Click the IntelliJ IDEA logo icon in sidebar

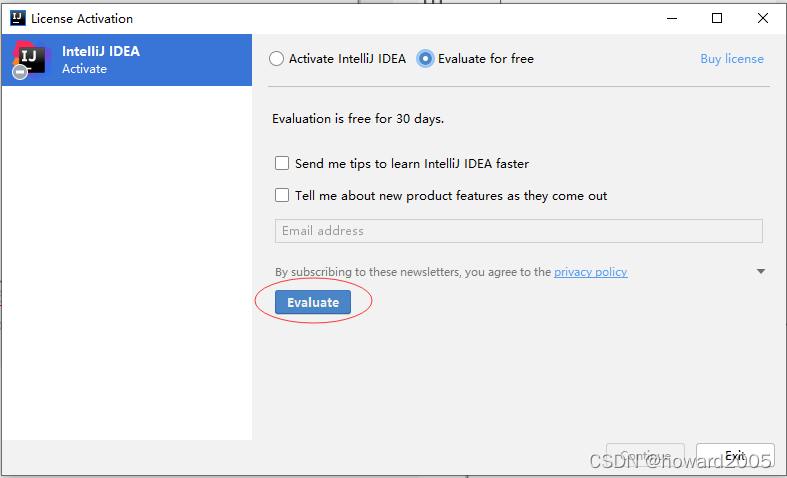tap(30, 60)
